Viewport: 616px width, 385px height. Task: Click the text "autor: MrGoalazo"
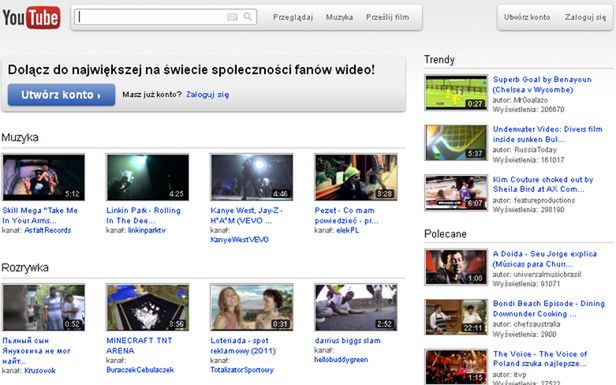pyautogui.click(x=520, y=100)
